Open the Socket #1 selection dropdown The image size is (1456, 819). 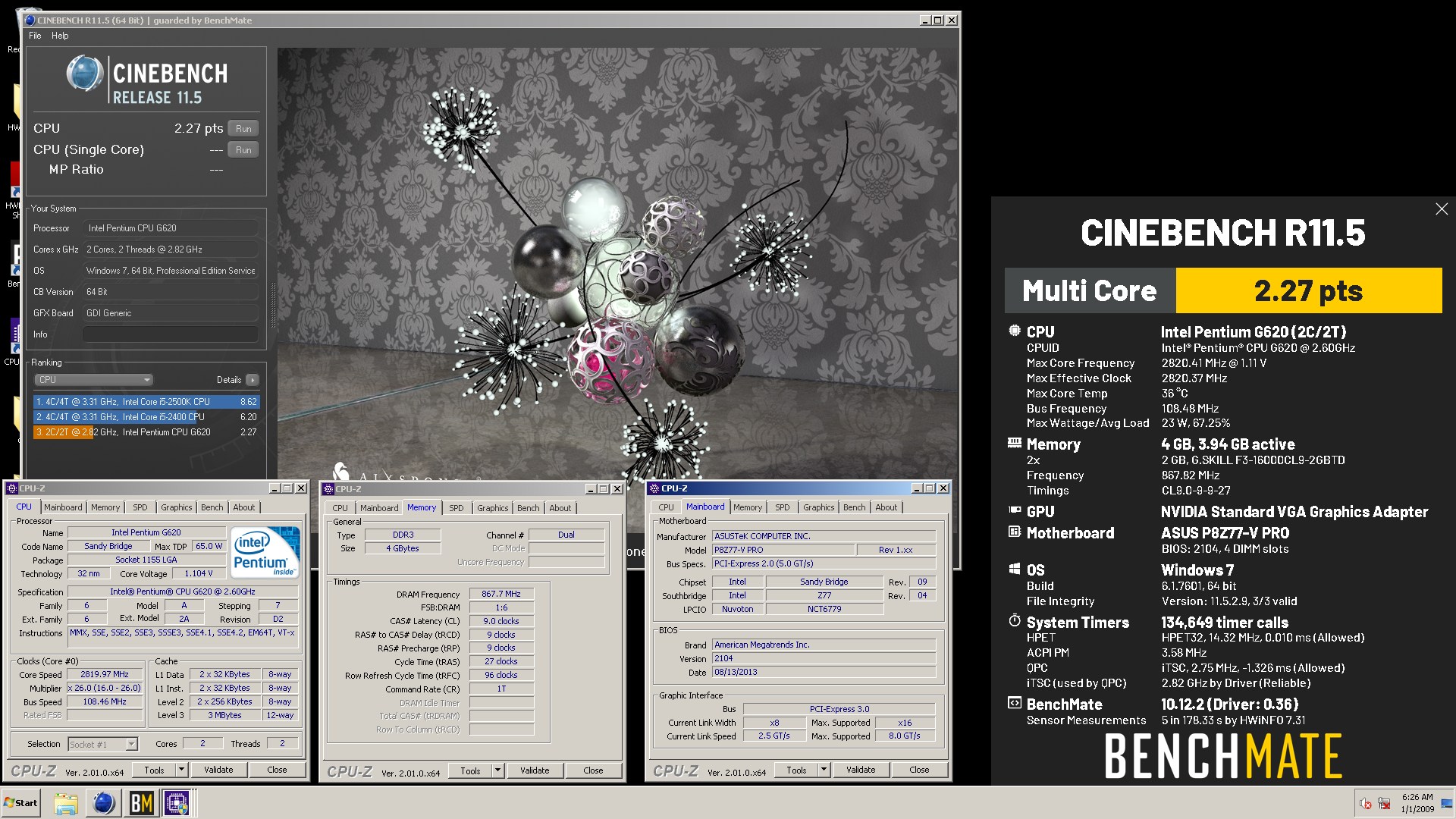click(103, 744)
